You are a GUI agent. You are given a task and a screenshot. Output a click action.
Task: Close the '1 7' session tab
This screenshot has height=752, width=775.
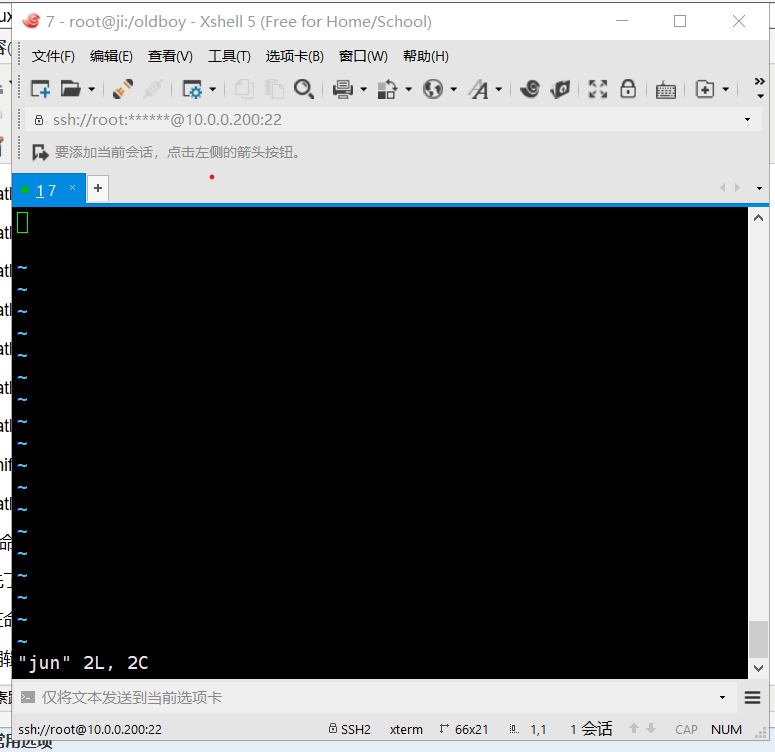(x=72, y=187)
